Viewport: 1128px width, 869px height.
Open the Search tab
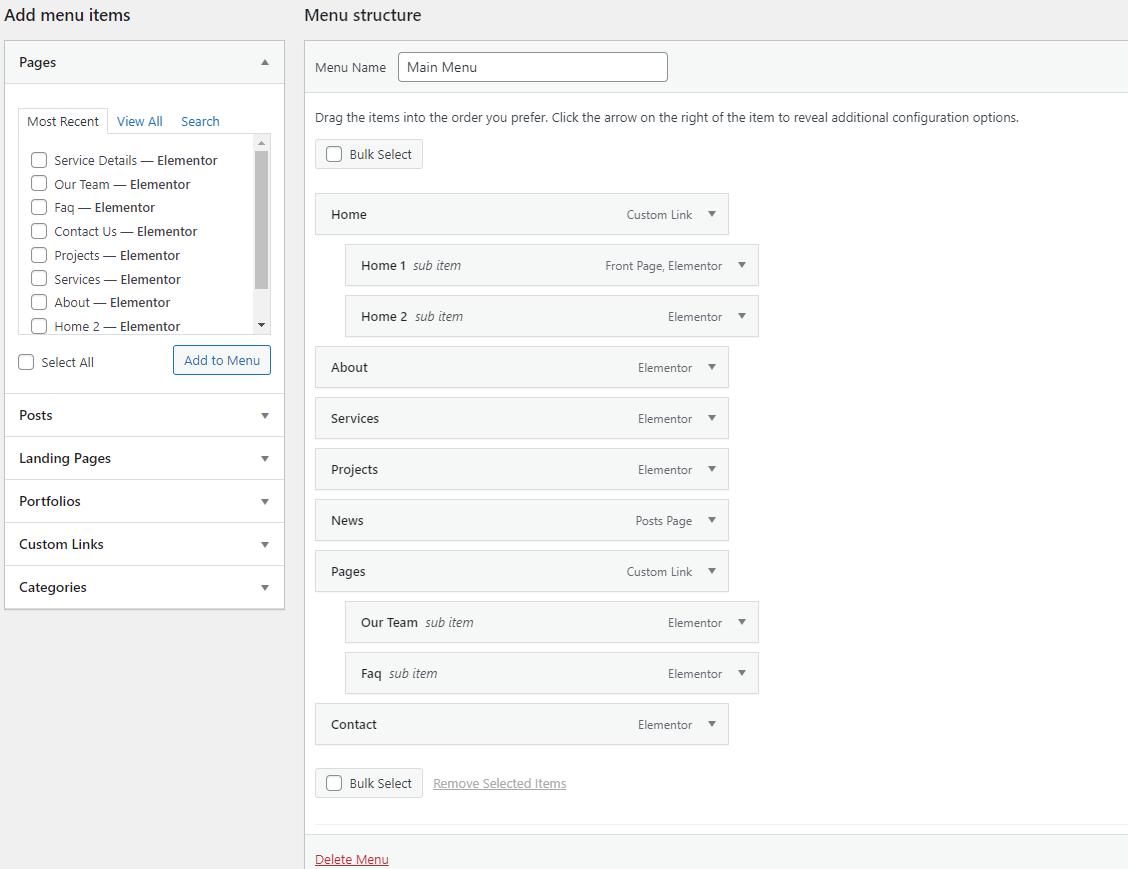click(200, 121)
